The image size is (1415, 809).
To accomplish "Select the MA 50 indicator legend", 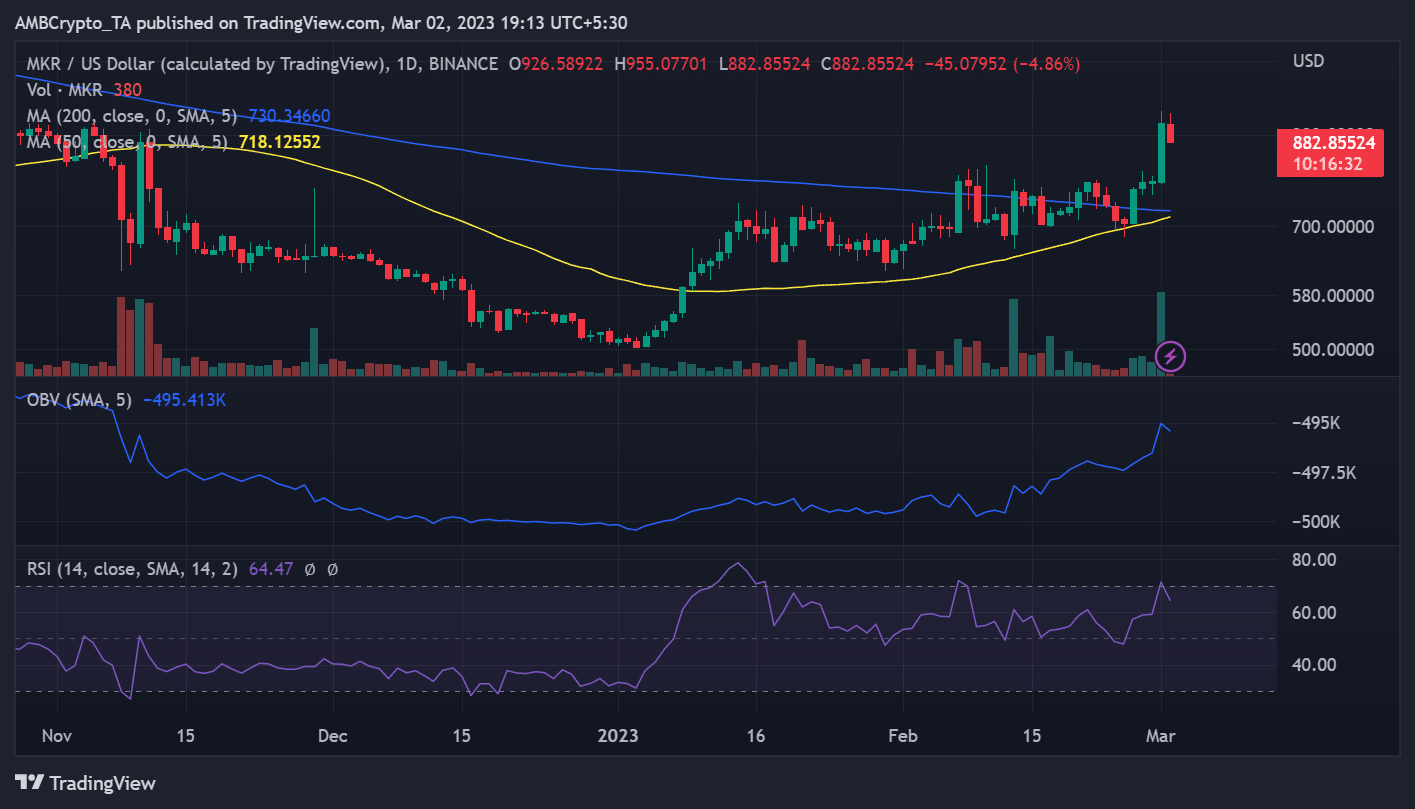I will coord(125,142).
